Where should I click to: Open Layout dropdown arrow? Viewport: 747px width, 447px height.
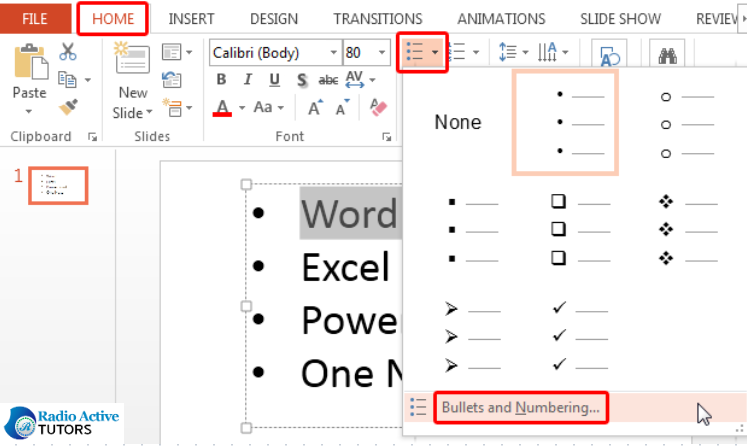(189, 52)
